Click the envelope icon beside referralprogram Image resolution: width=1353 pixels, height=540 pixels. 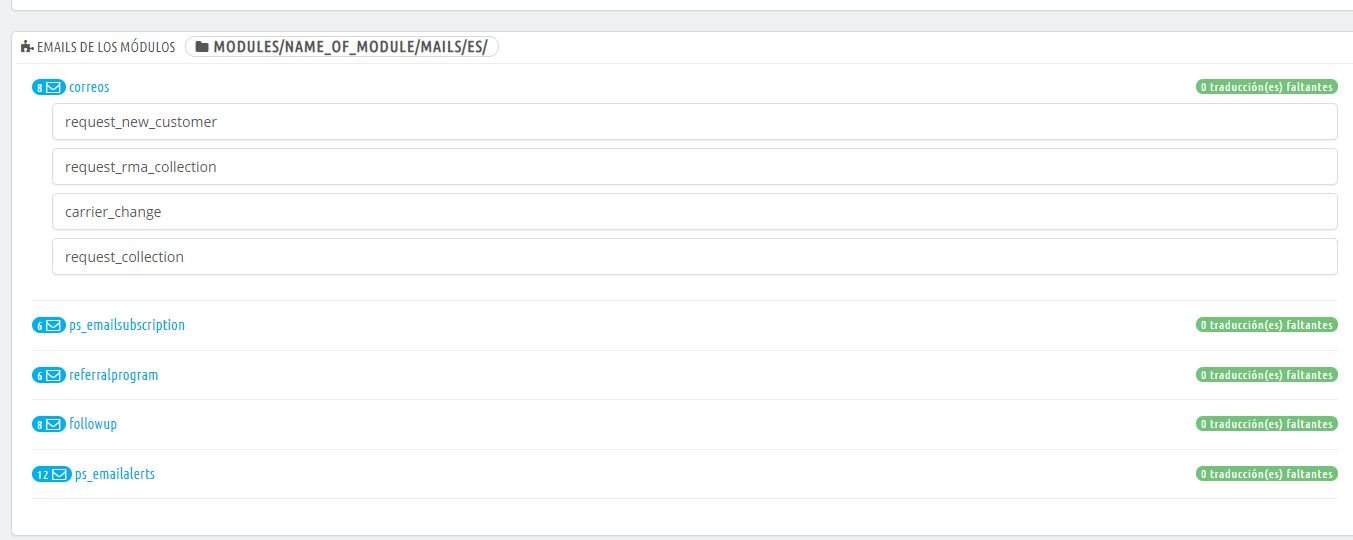pyautogui.click(x=55, y=375)
